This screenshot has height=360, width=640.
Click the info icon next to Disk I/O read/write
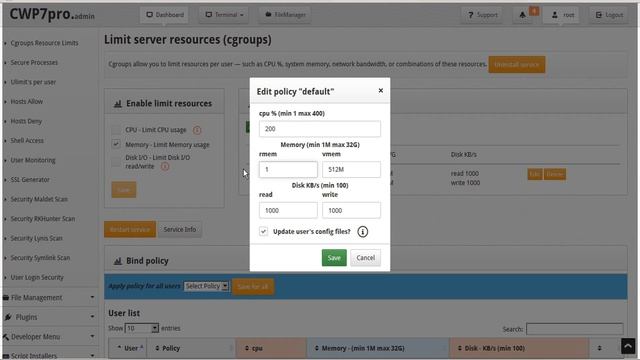click(x=165, y=166)
